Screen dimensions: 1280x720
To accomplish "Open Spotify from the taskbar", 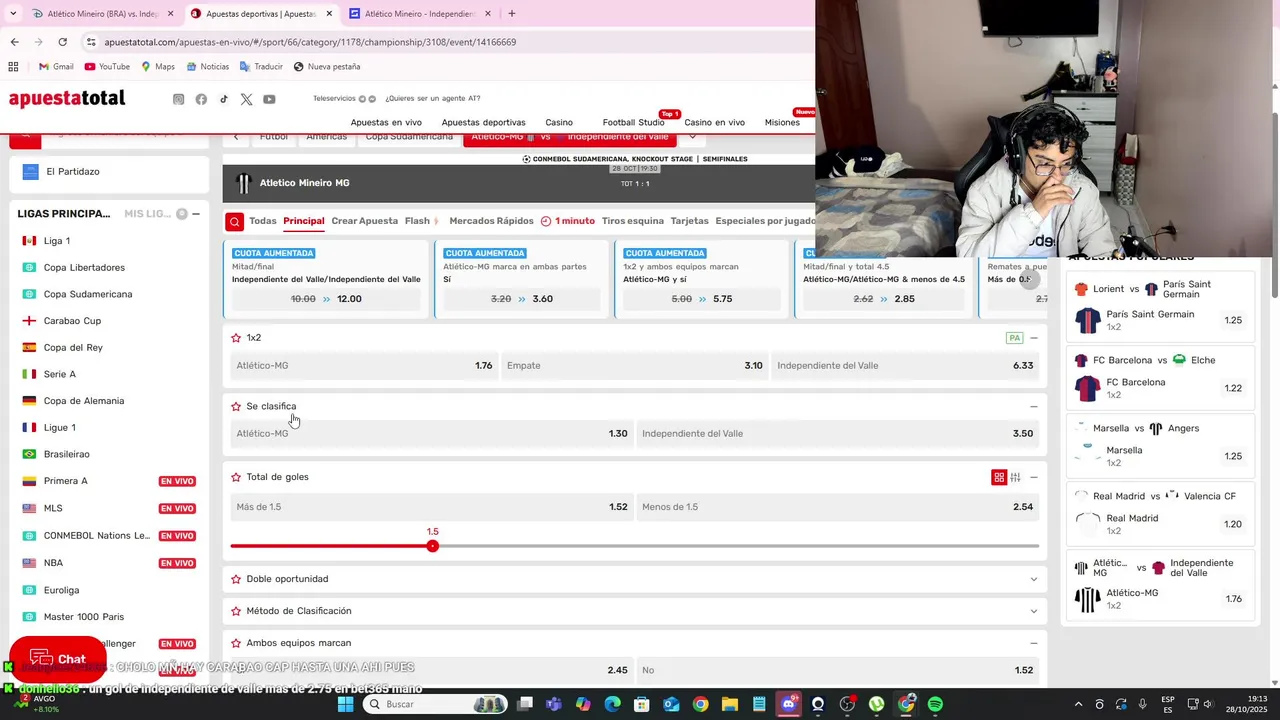I will 935,704.
